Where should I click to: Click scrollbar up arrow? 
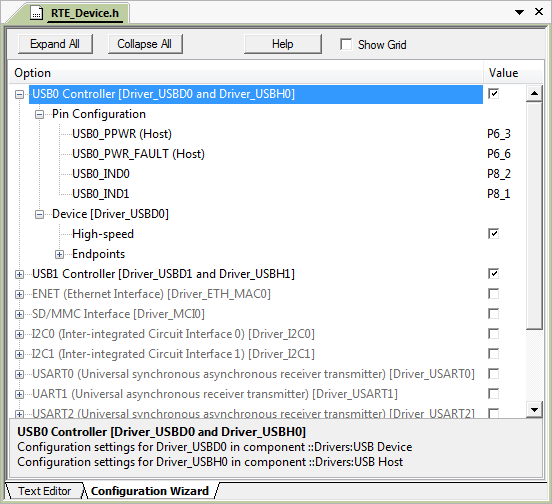[x=534, y=93]
